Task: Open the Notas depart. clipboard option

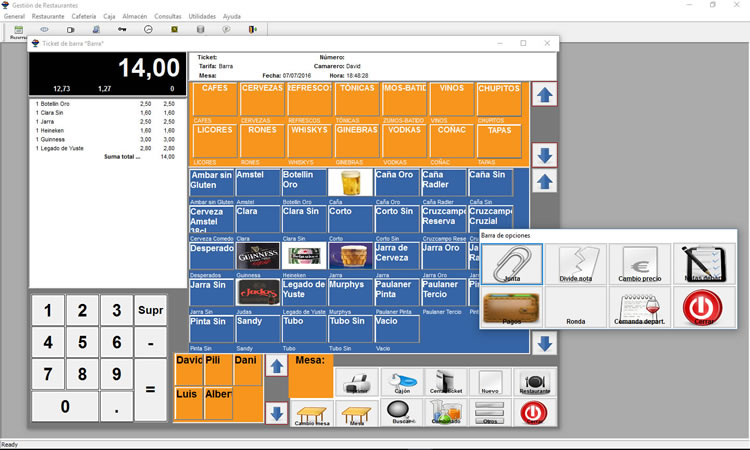Action: click(x=704, y=264)
